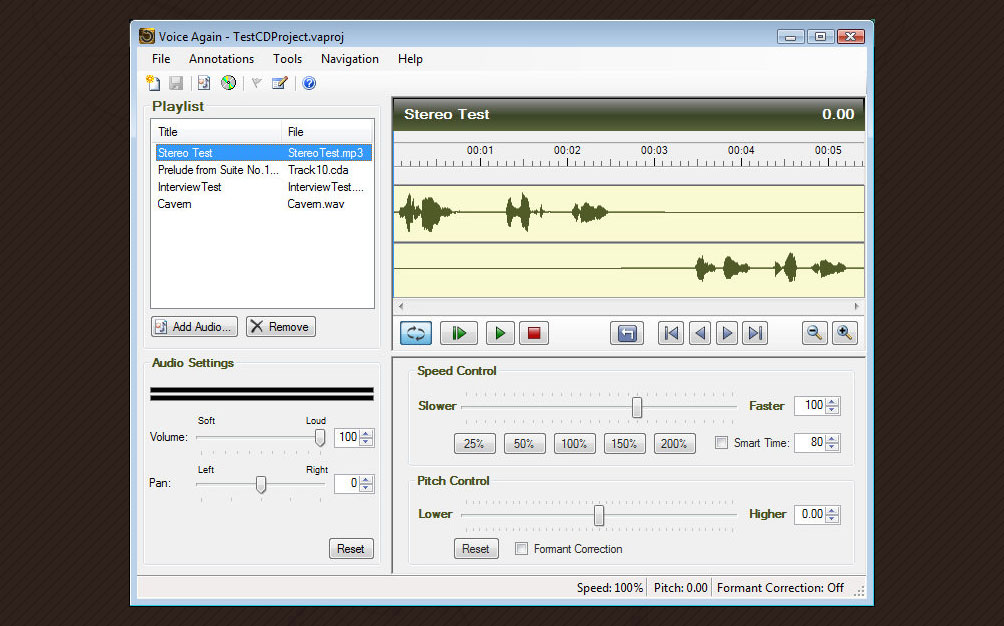Click the Help question mark icon
1004x626 pixels.
click(308, 83)
